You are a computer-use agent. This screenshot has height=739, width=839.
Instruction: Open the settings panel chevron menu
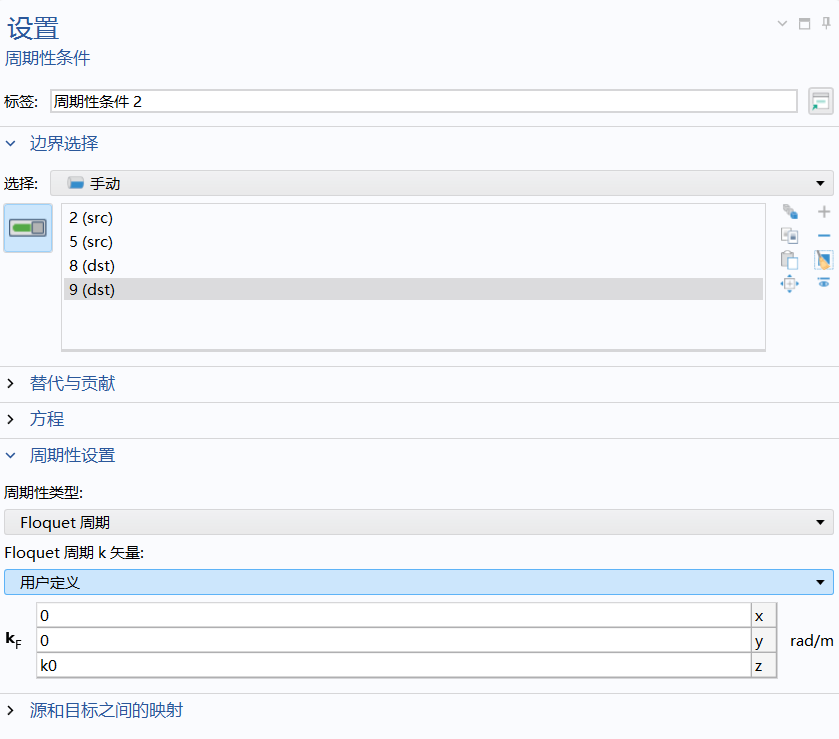(x=782, y=24)
